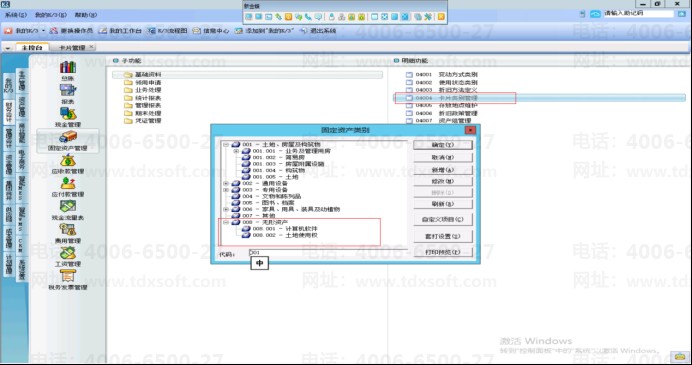Collapse the 008 无形资产 node

[x=226, y=222]
